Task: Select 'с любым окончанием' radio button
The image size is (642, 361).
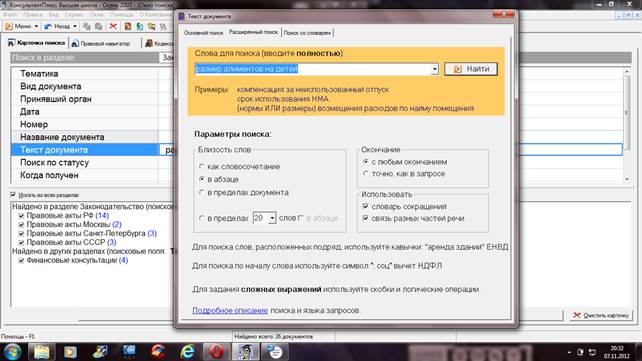Action: pos(366,162)
